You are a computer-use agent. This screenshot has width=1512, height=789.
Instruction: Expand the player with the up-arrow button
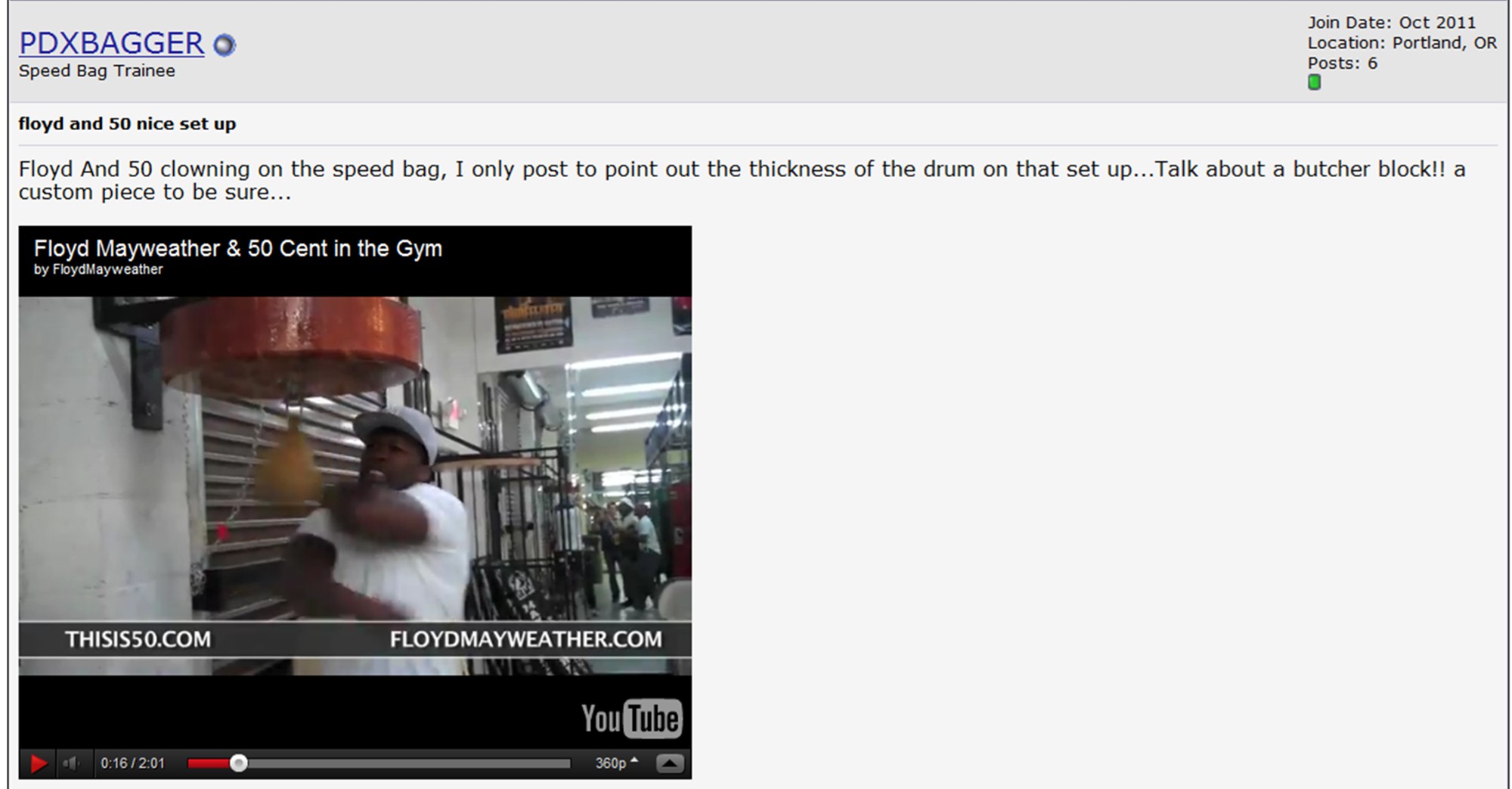click(670, 763)
